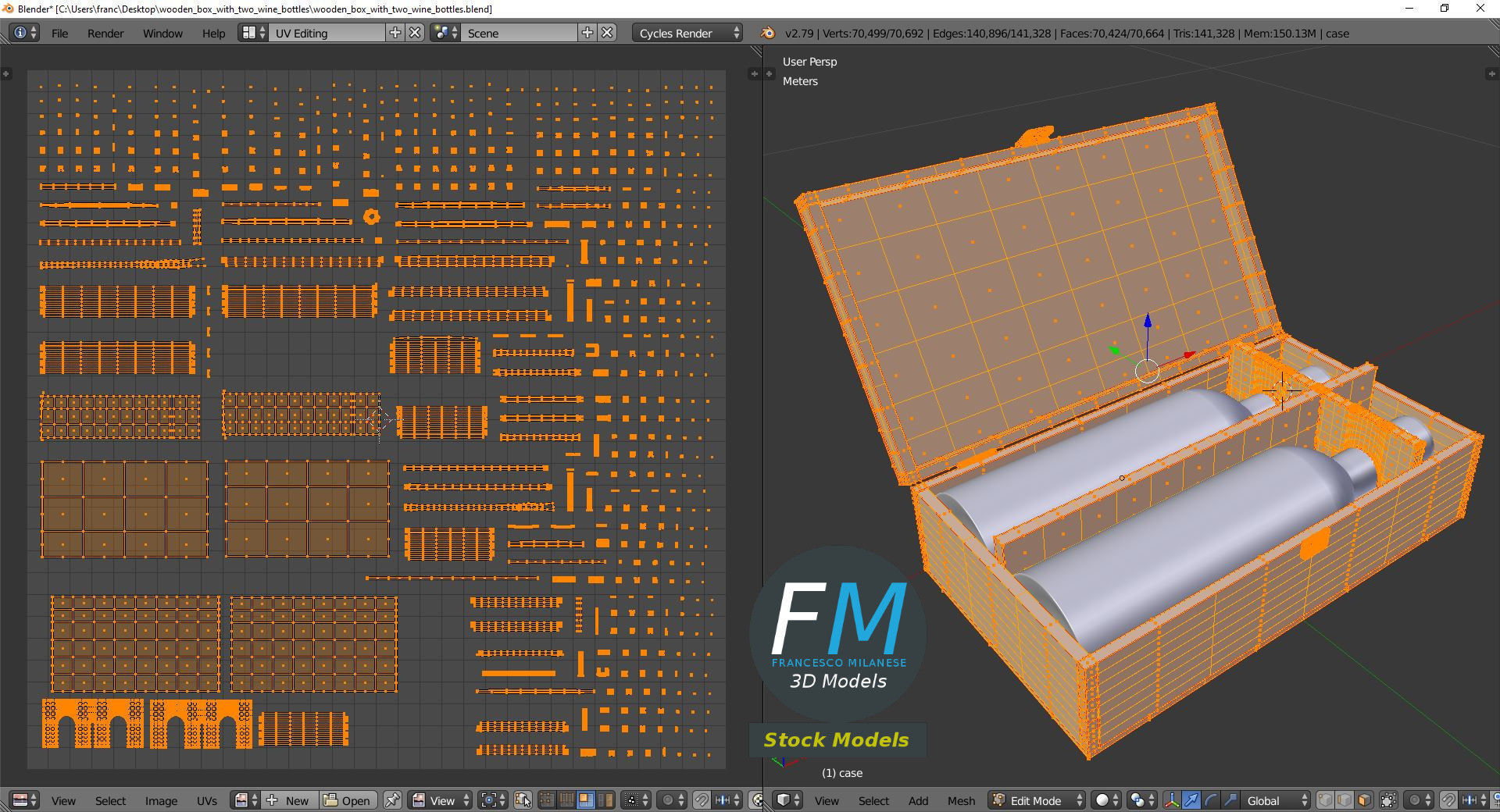Open the UV editor View mode dropdown
The height and width of the screenshot is (812, 1500).
(x=441, y=800)
